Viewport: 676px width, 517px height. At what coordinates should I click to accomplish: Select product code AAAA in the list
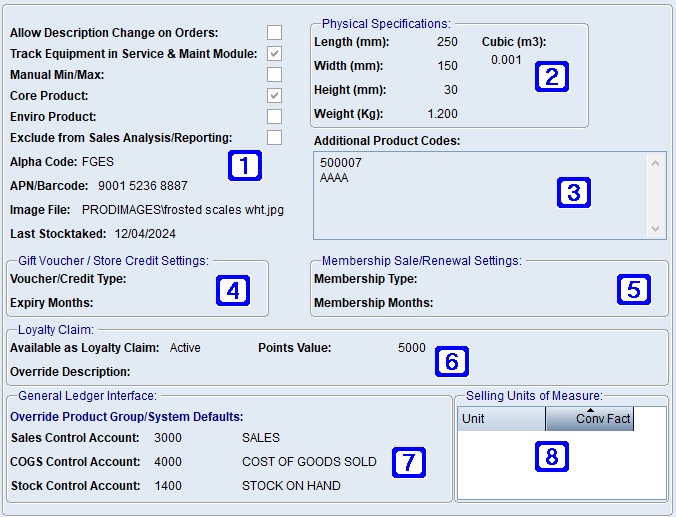[x=334, y=178]
